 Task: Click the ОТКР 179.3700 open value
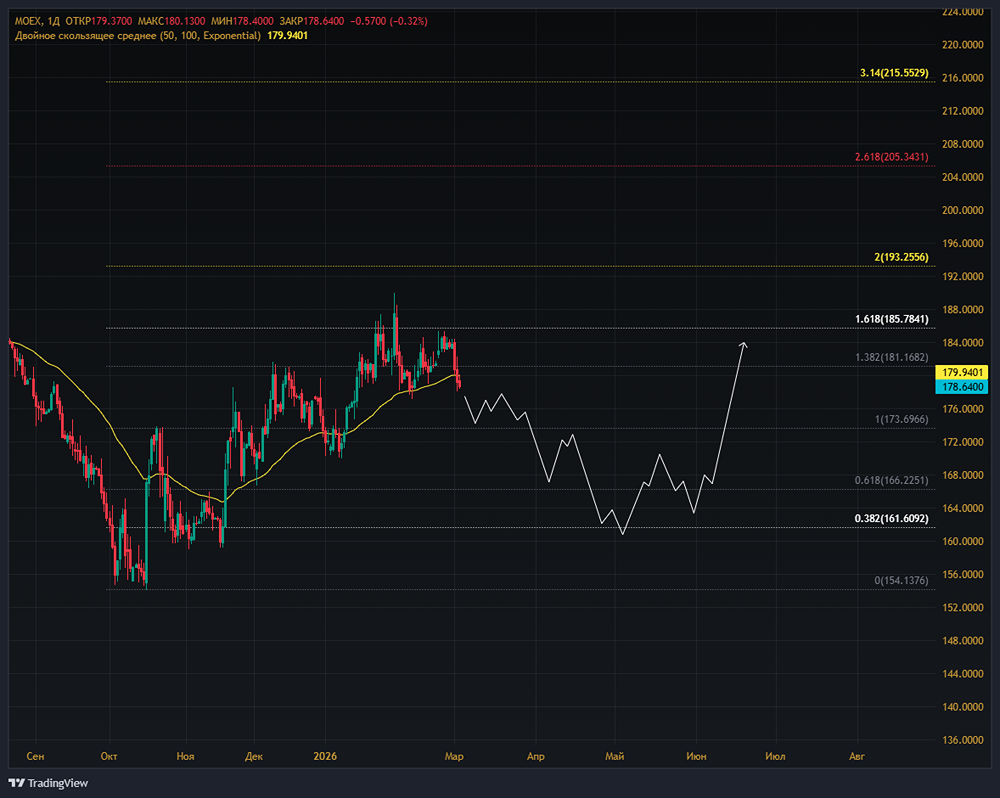99,21
